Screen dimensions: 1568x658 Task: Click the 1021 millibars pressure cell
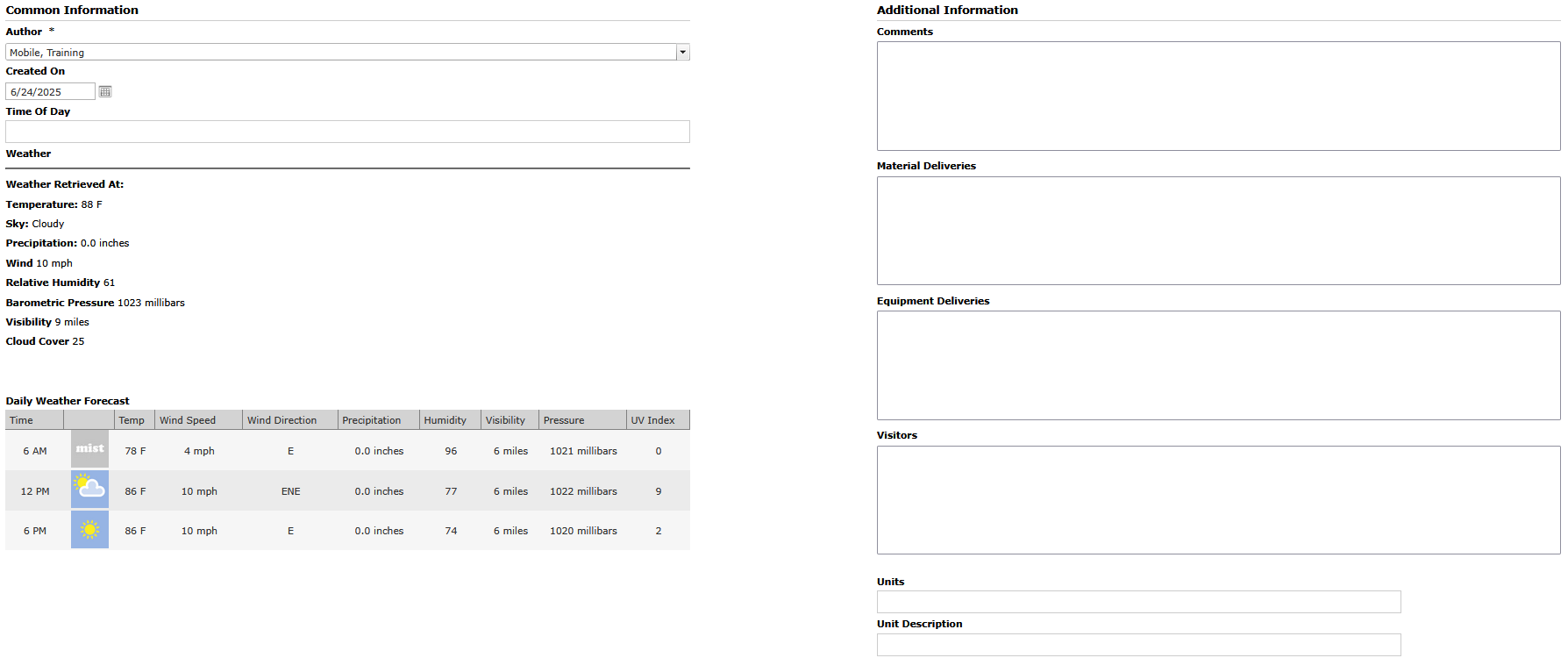(x=583, y=451)
